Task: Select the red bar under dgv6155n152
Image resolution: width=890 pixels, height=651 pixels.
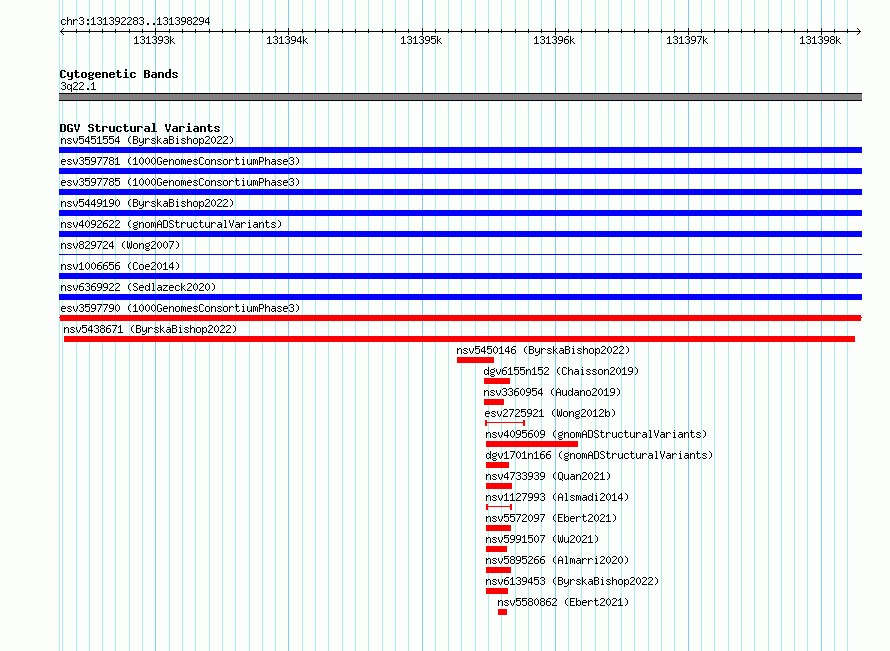Action: click(497, 381)
